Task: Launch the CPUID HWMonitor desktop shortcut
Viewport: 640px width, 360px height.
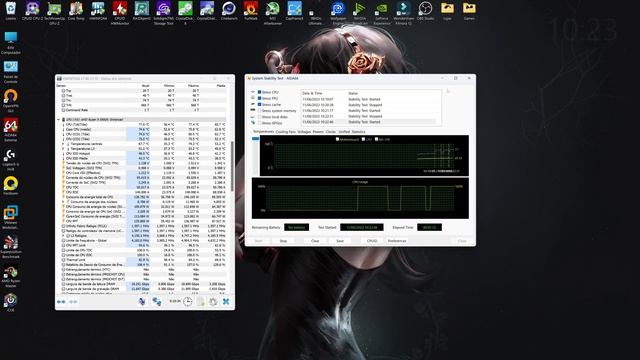Action: point(120,12)
